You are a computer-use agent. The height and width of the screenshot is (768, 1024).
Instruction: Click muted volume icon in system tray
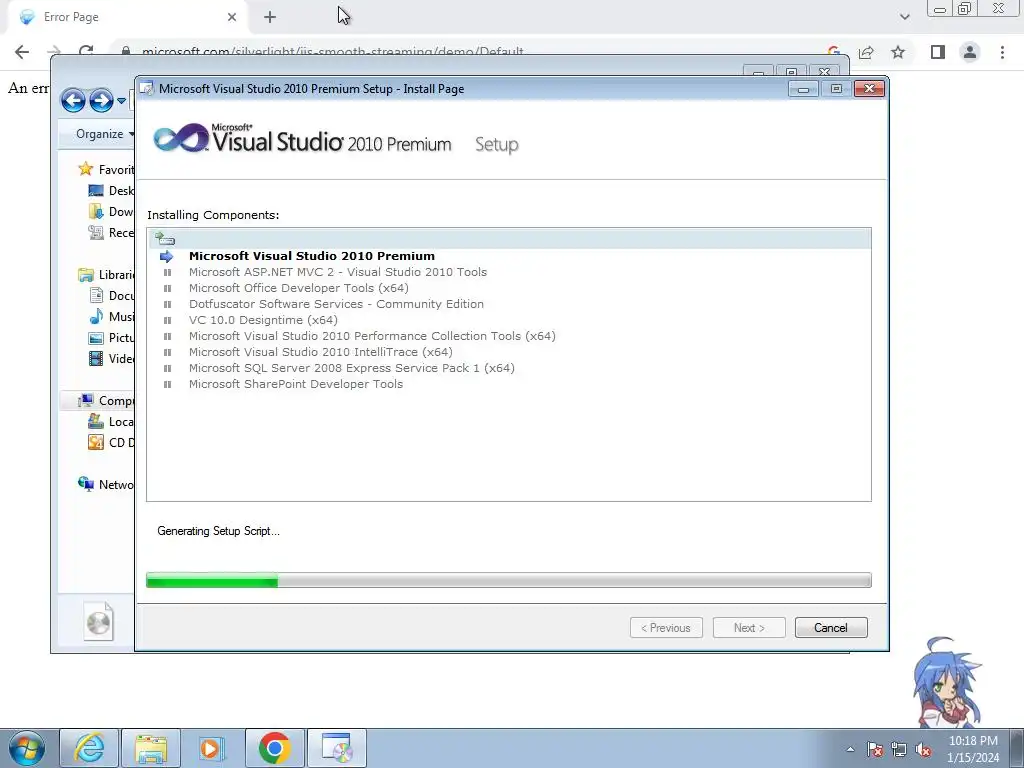[923, 750]
